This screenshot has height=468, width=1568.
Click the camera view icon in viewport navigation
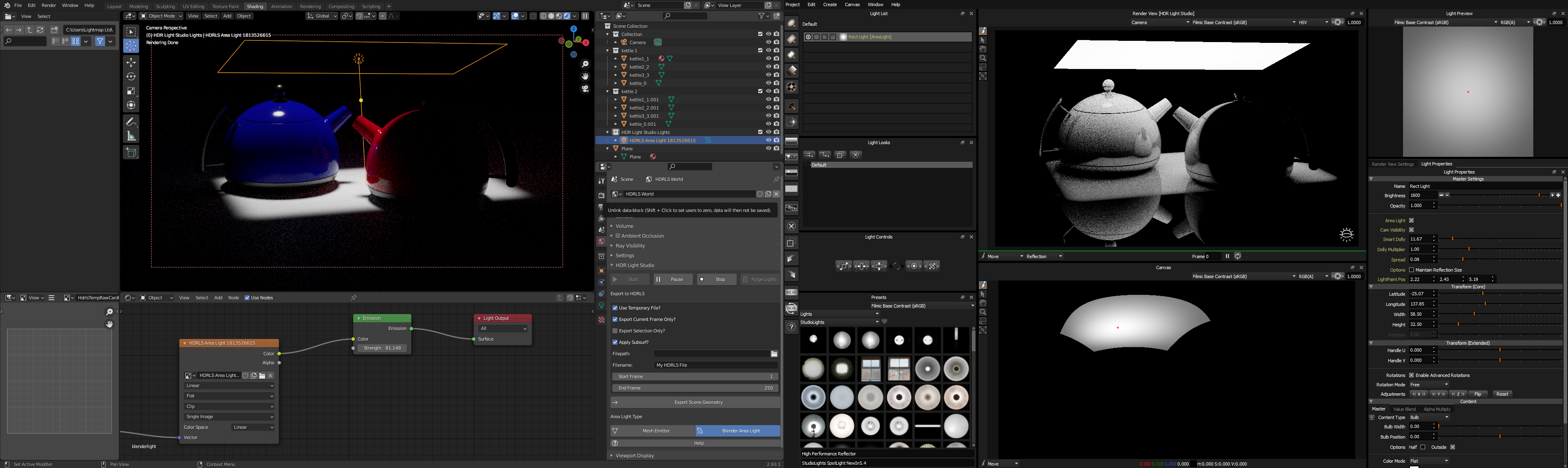click(585, 89)
